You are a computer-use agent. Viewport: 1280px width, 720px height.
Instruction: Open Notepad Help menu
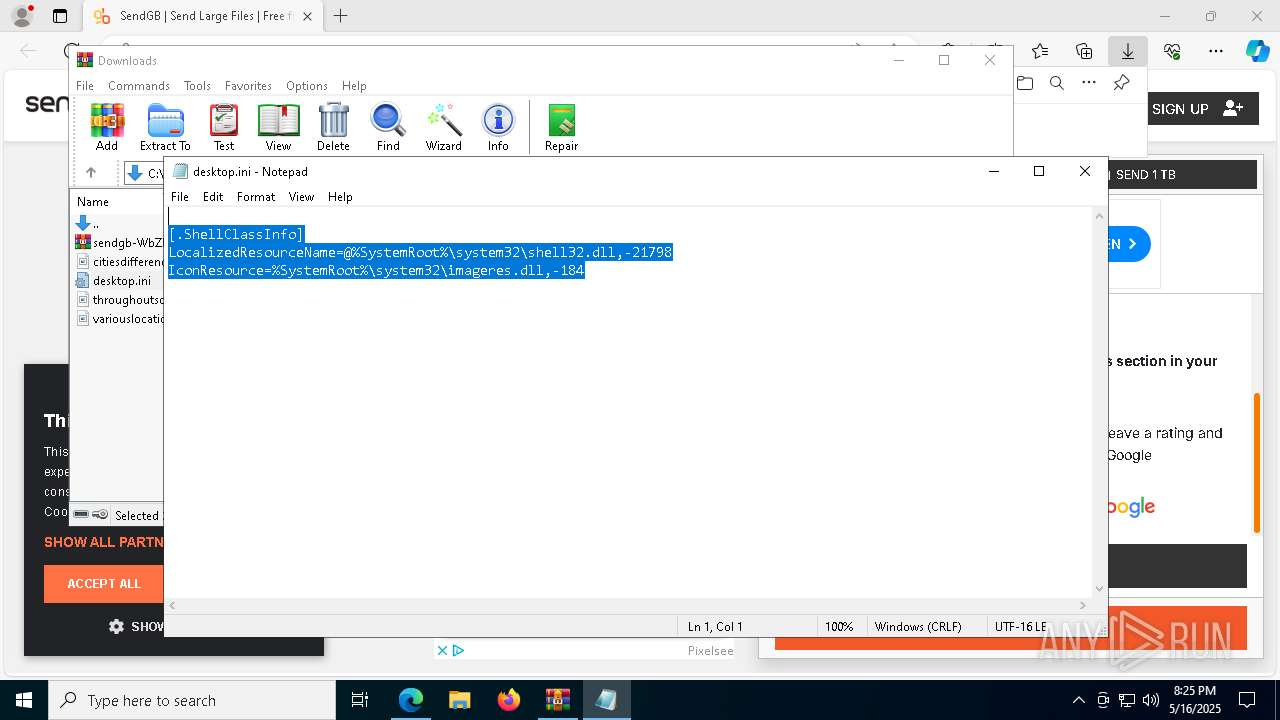(x=340, y=197)
